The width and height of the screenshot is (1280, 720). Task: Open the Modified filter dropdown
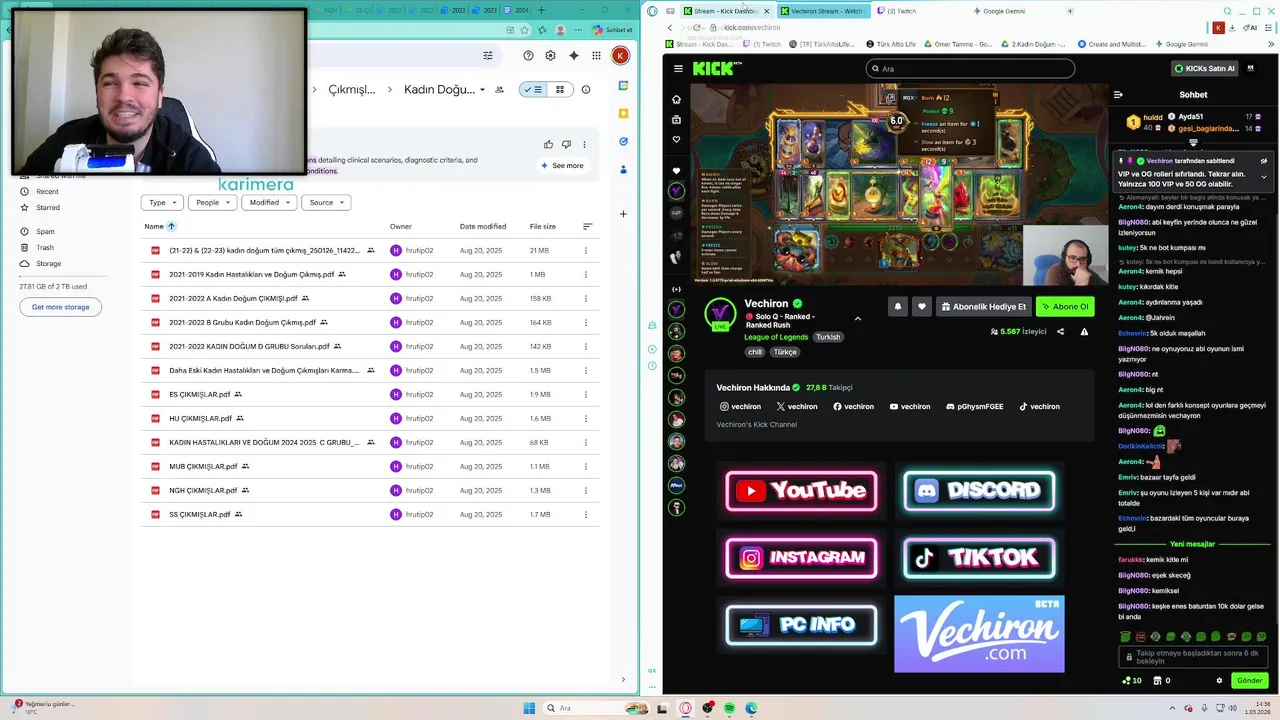(x=269, y=202)
